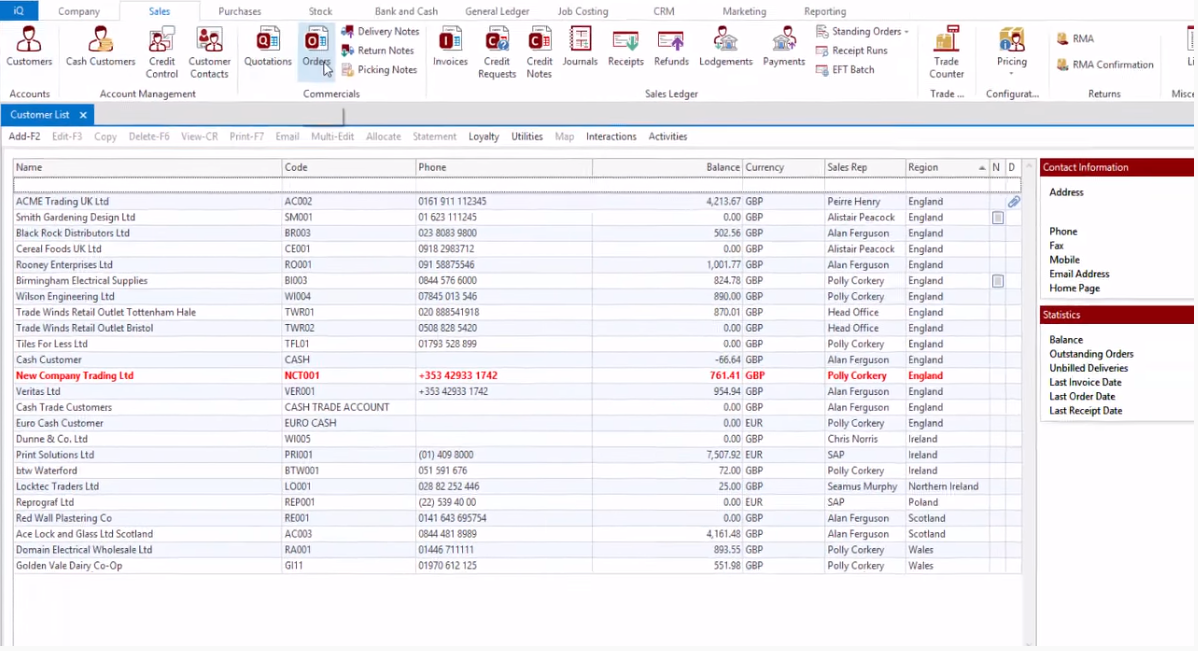Select Golden Vale Dairy Co-Op row

(516, 566)
